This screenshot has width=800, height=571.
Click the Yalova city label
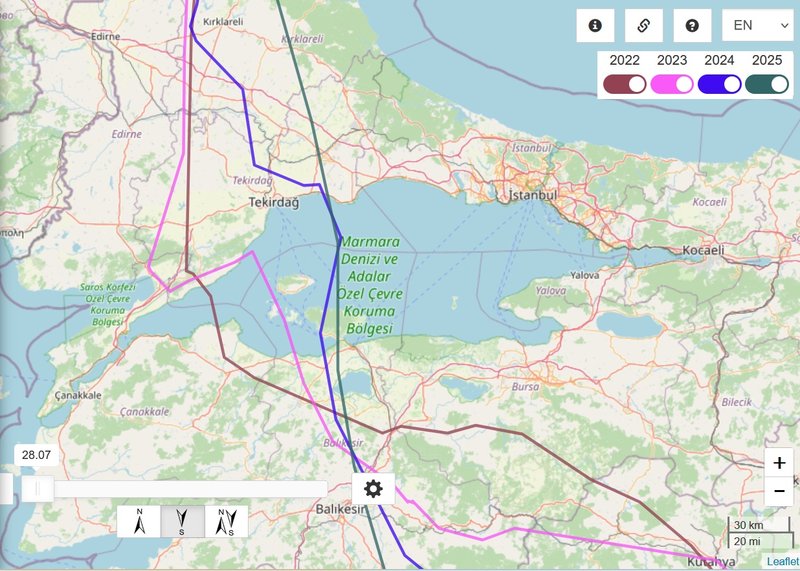pos(585,275)
